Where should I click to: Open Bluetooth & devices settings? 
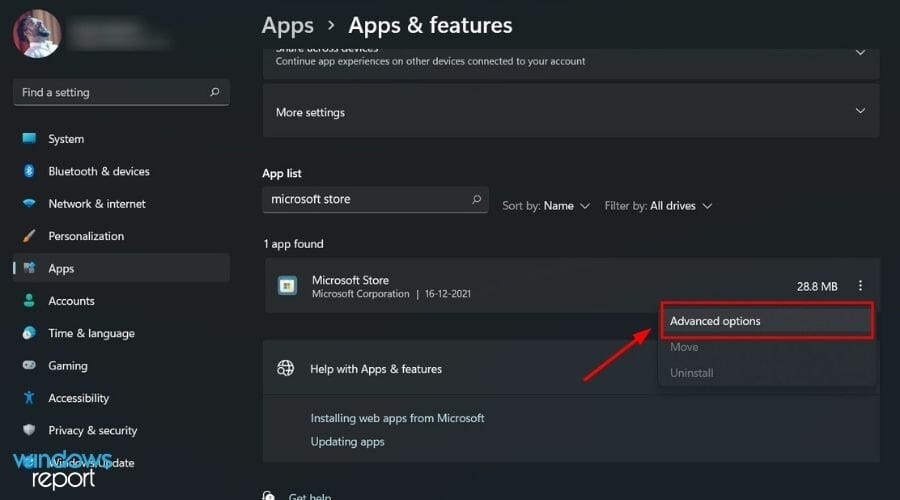pos(121,171)
